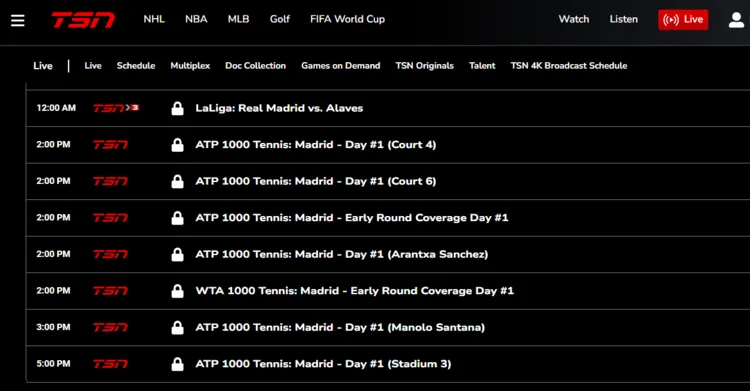Click lock icon for ATP Early Round Coverage
Viewport: 750px width, 391px height.
[177, 218]
